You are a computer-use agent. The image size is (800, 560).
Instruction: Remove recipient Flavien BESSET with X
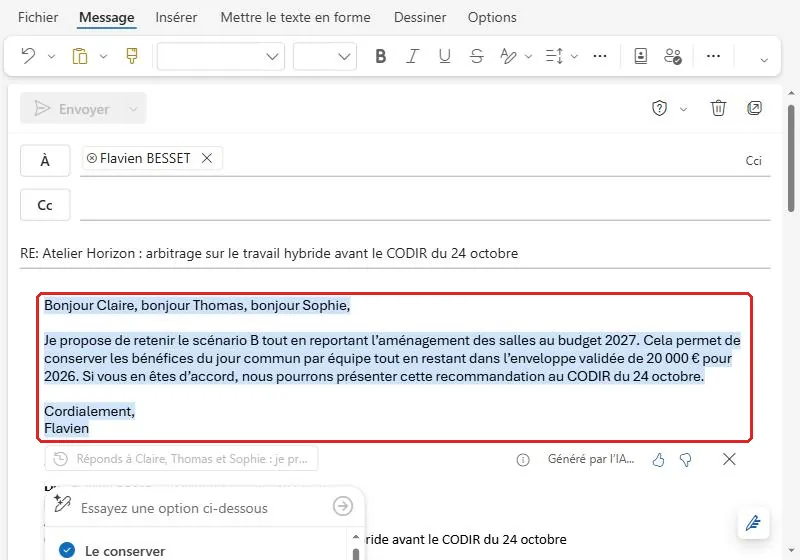(x=207, y=158)
